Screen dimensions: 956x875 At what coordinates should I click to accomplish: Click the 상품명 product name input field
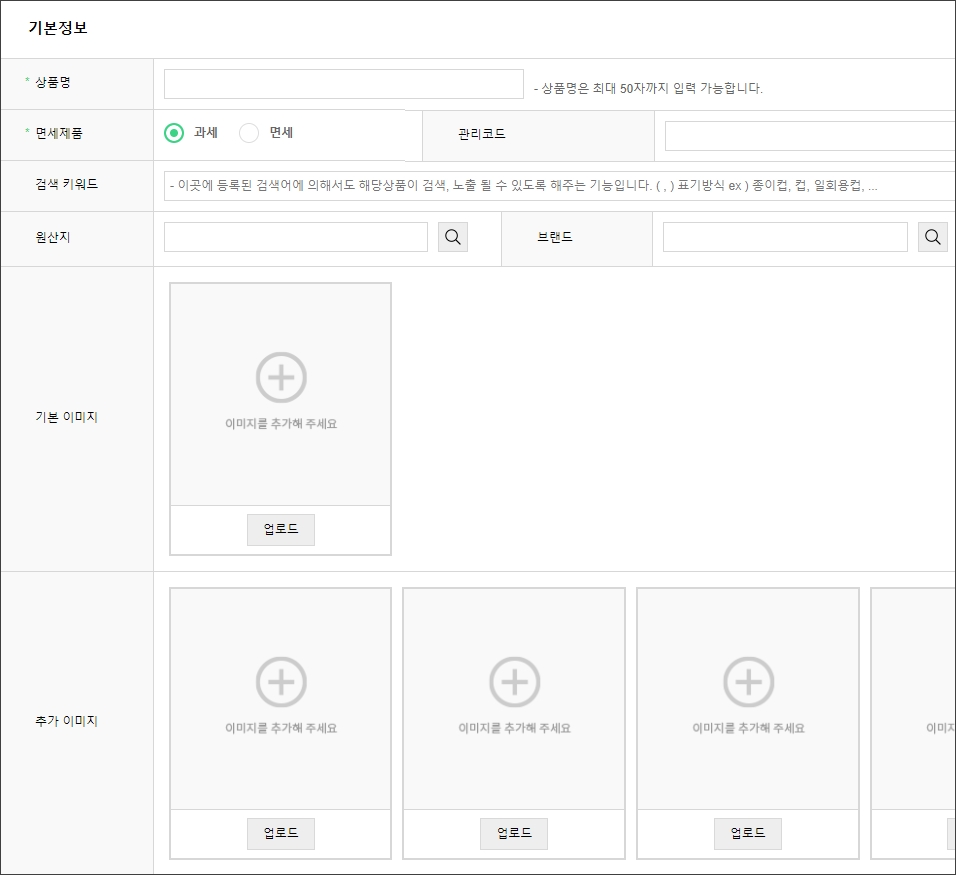[x=343, y=84]
